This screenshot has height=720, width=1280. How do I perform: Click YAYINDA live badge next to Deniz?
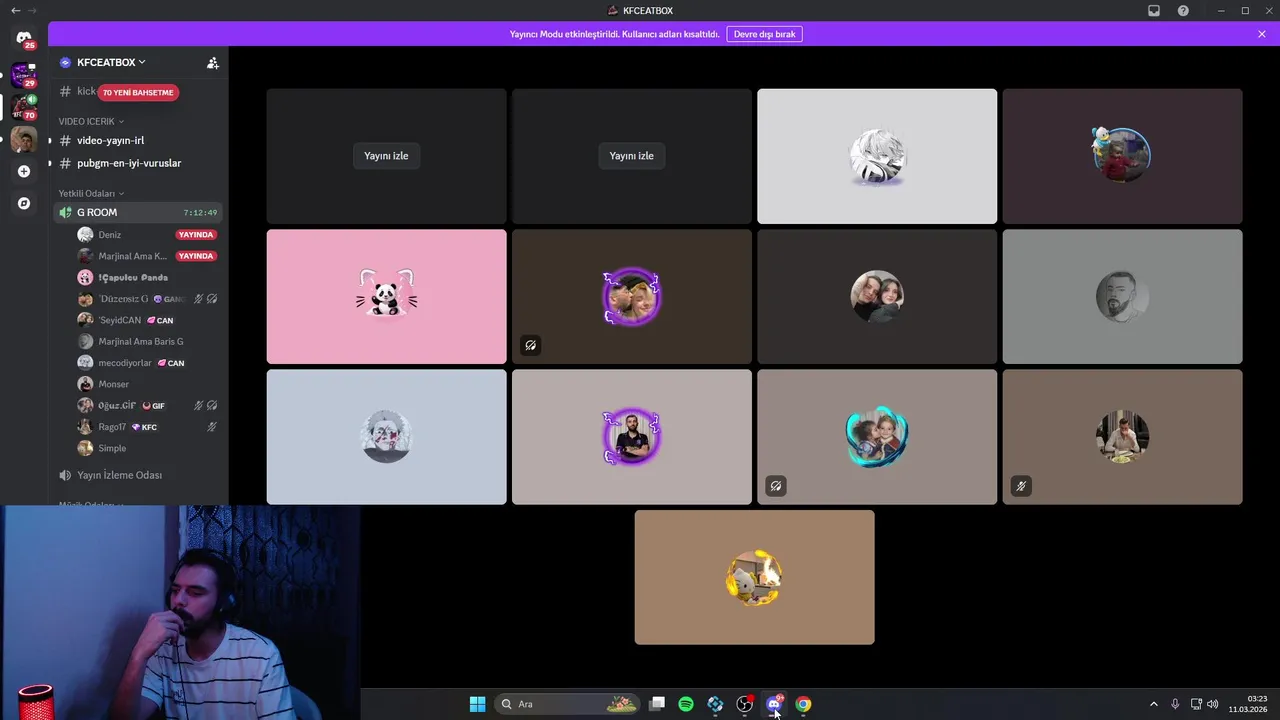[x=196, y=235]
